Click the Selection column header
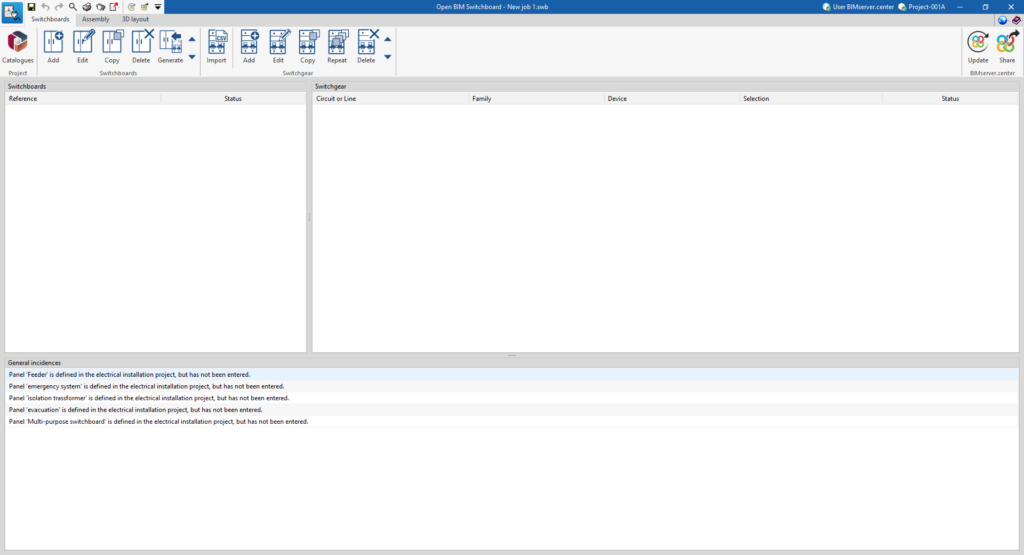Viewport: 1024px width, 555px height. 811,99
